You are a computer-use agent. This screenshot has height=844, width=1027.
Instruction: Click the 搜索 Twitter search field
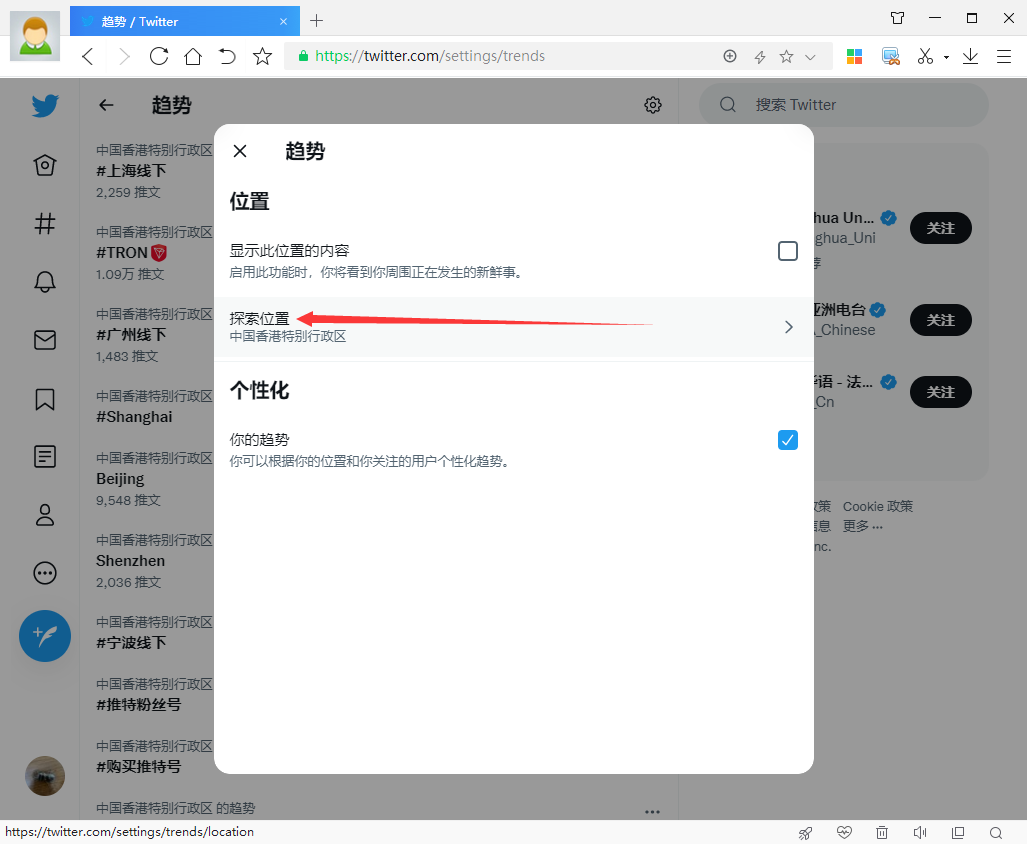(x=844, y=105)
